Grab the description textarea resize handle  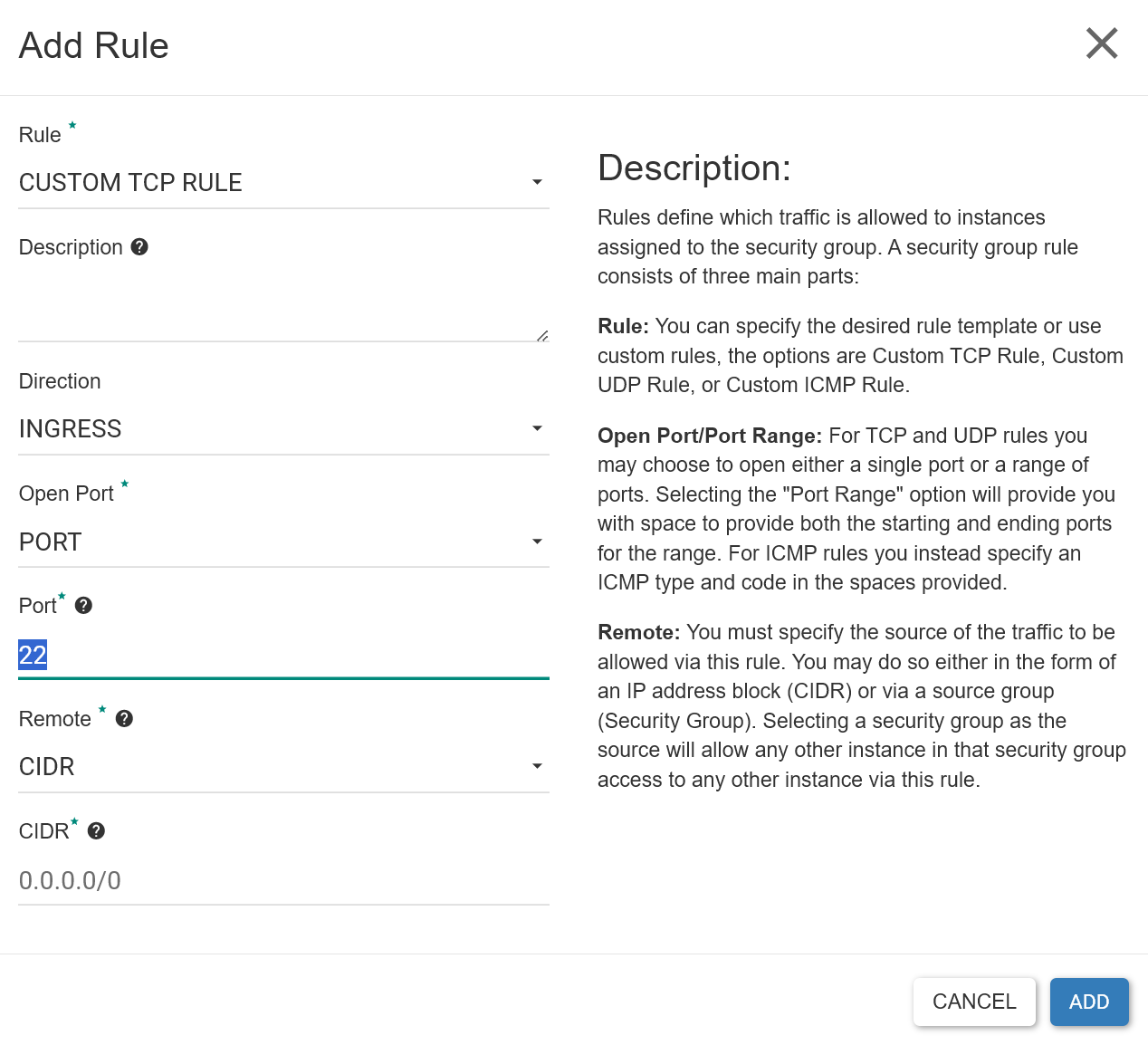point(542,335)
